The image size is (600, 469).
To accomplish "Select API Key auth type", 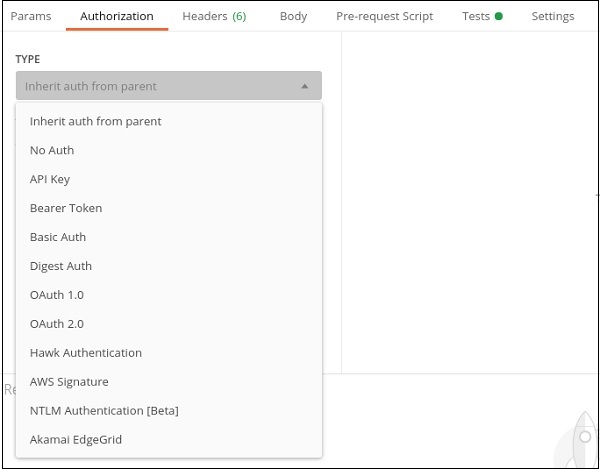I will coord(50,179).
